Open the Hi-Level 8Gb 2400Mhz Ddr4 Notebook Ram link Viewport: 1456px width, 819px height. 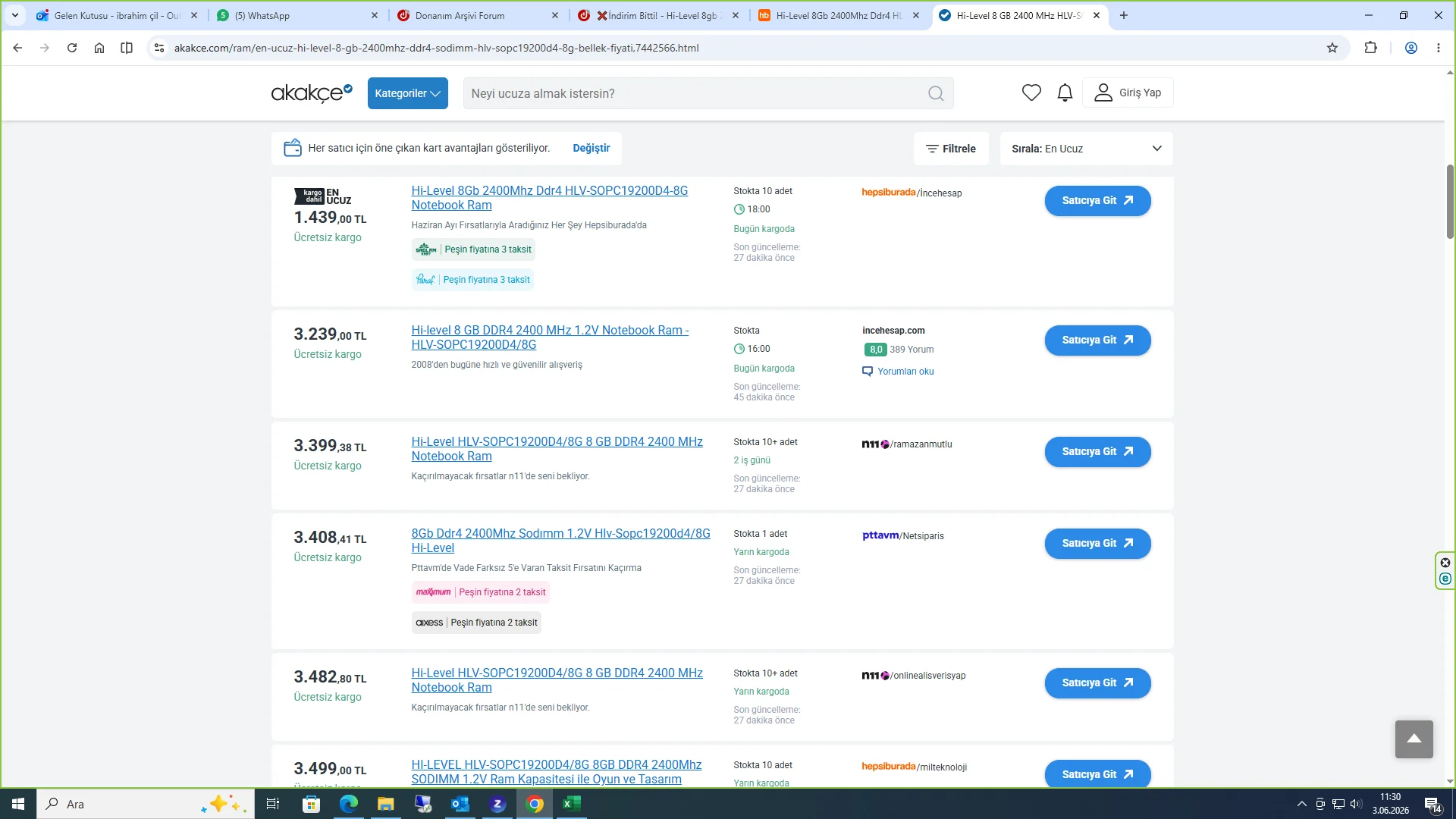549,198
